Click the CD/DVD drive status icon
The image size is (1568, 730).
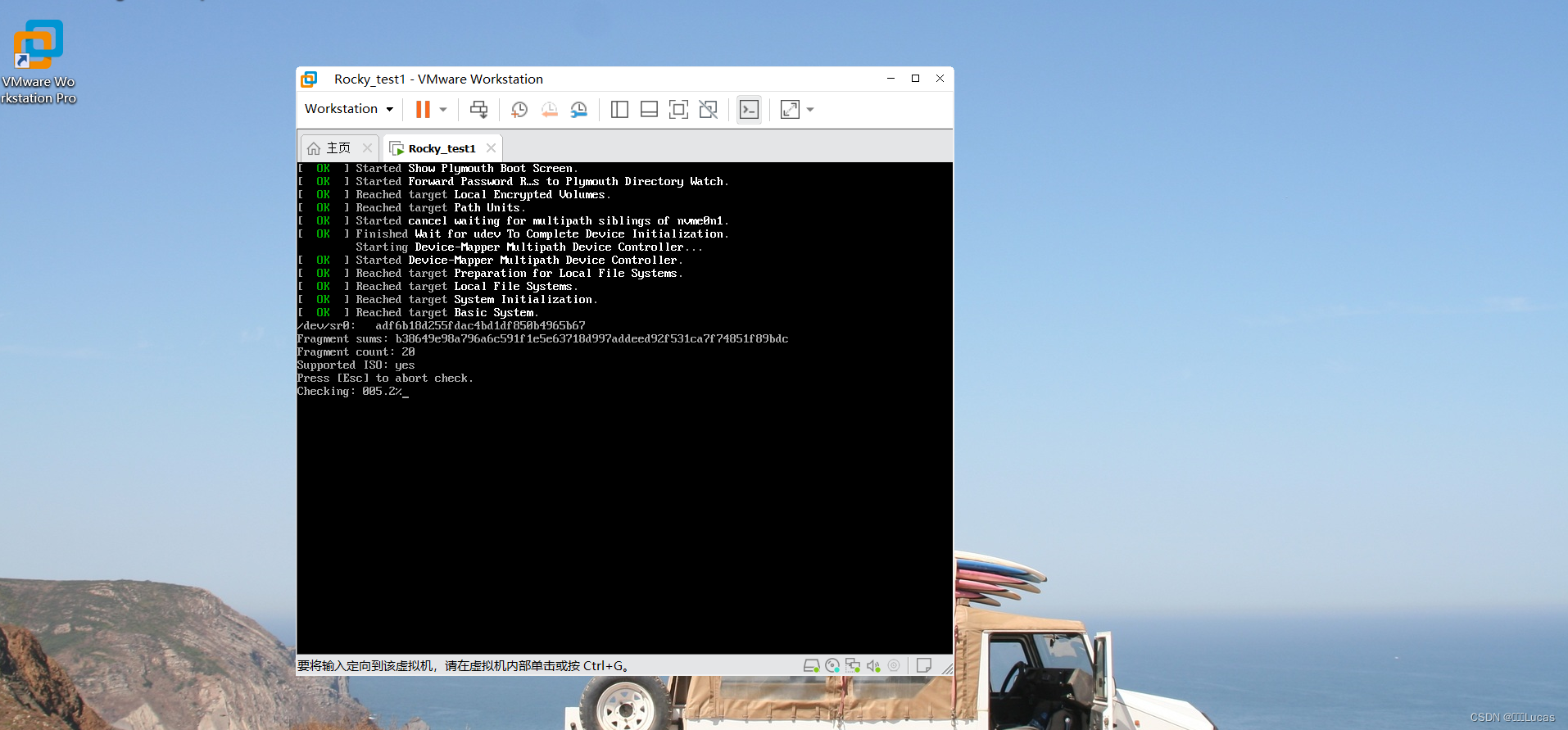[832, 665]
